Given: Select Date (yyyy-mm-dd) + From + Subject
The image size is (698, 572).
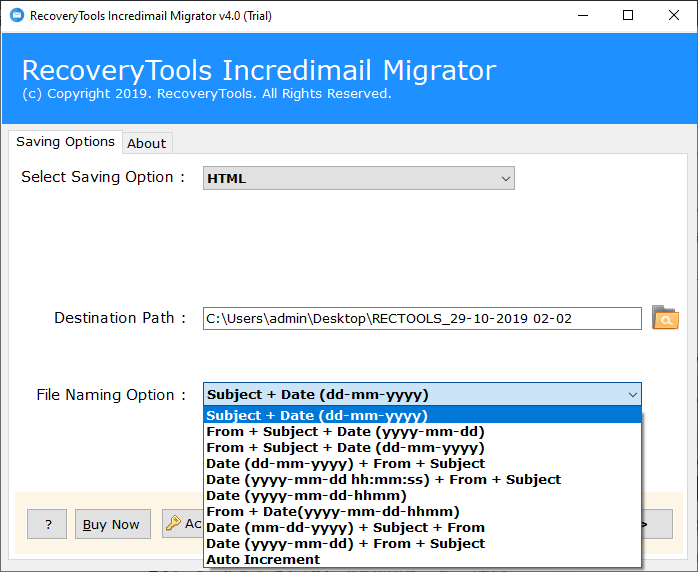Looking at the screenshot, I should pos(422,544).
